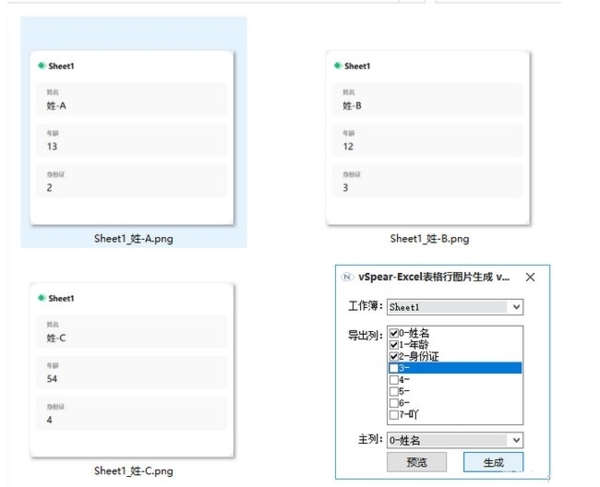600x487 pixels.
Task: Click the 预览 button
Action: click(417, 462)
